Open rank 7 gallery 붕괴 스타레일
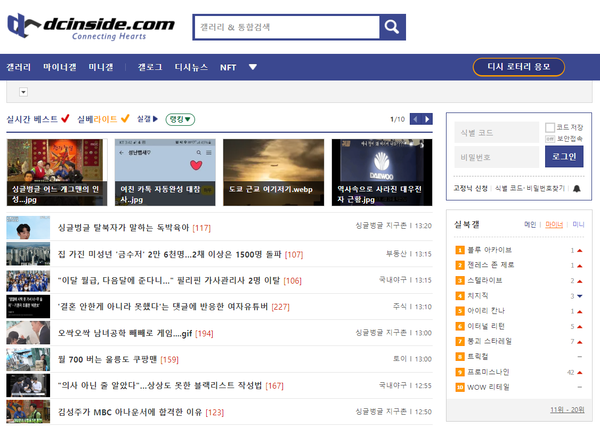This screenshot has width=600, height=427. pos(489,341)
